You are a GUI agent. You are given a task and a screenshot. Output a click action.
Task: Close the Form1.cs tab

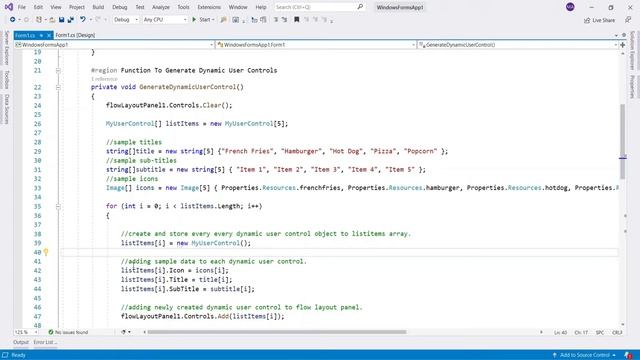pyautogui.click(x=49, y=36)
